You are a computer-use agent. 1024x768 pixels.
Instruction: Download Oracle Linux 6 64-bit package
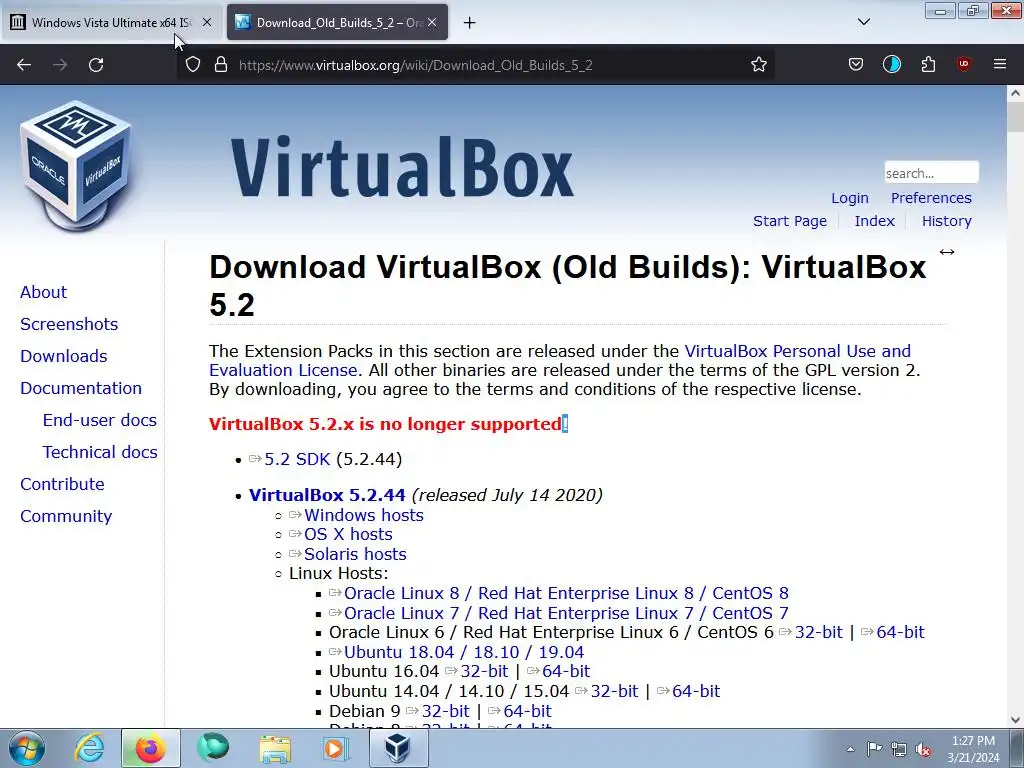pos(901,632)
